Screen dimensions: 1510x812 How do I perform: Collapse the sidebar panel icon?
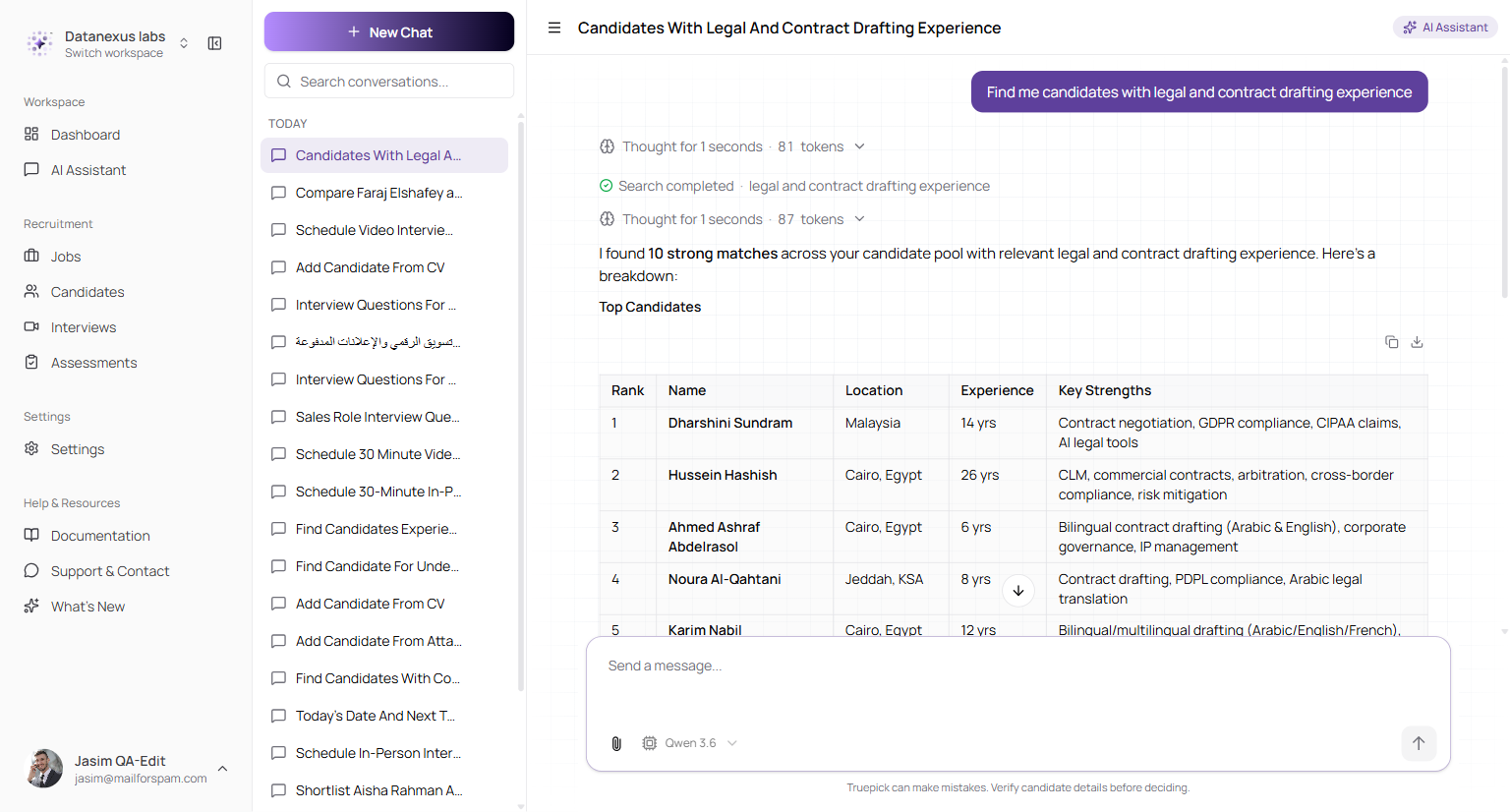pos(214,43)
